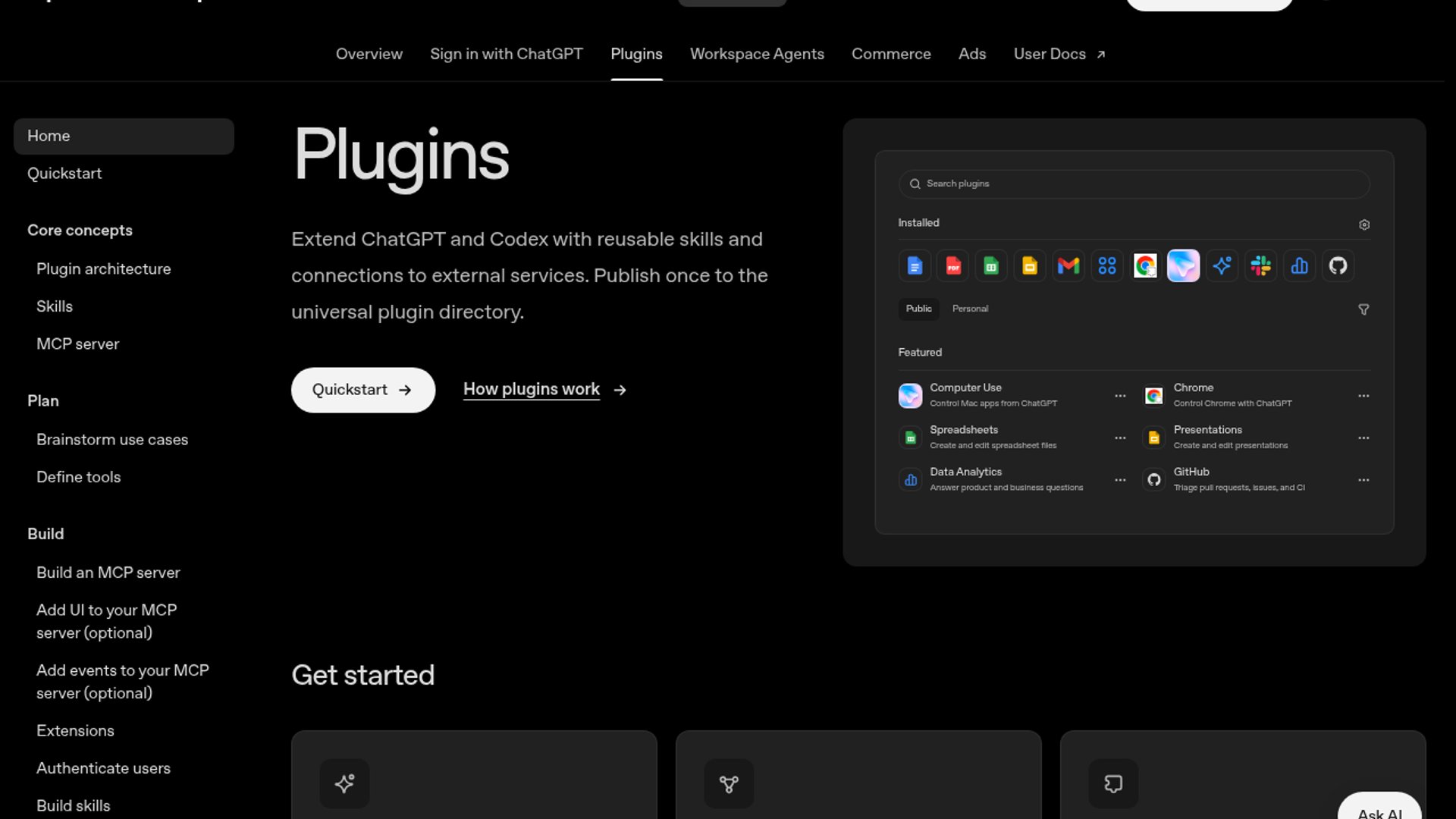Open Add events to your MCP server
The width and height of the screenshot is (1456, 819).
coord(123,682)
